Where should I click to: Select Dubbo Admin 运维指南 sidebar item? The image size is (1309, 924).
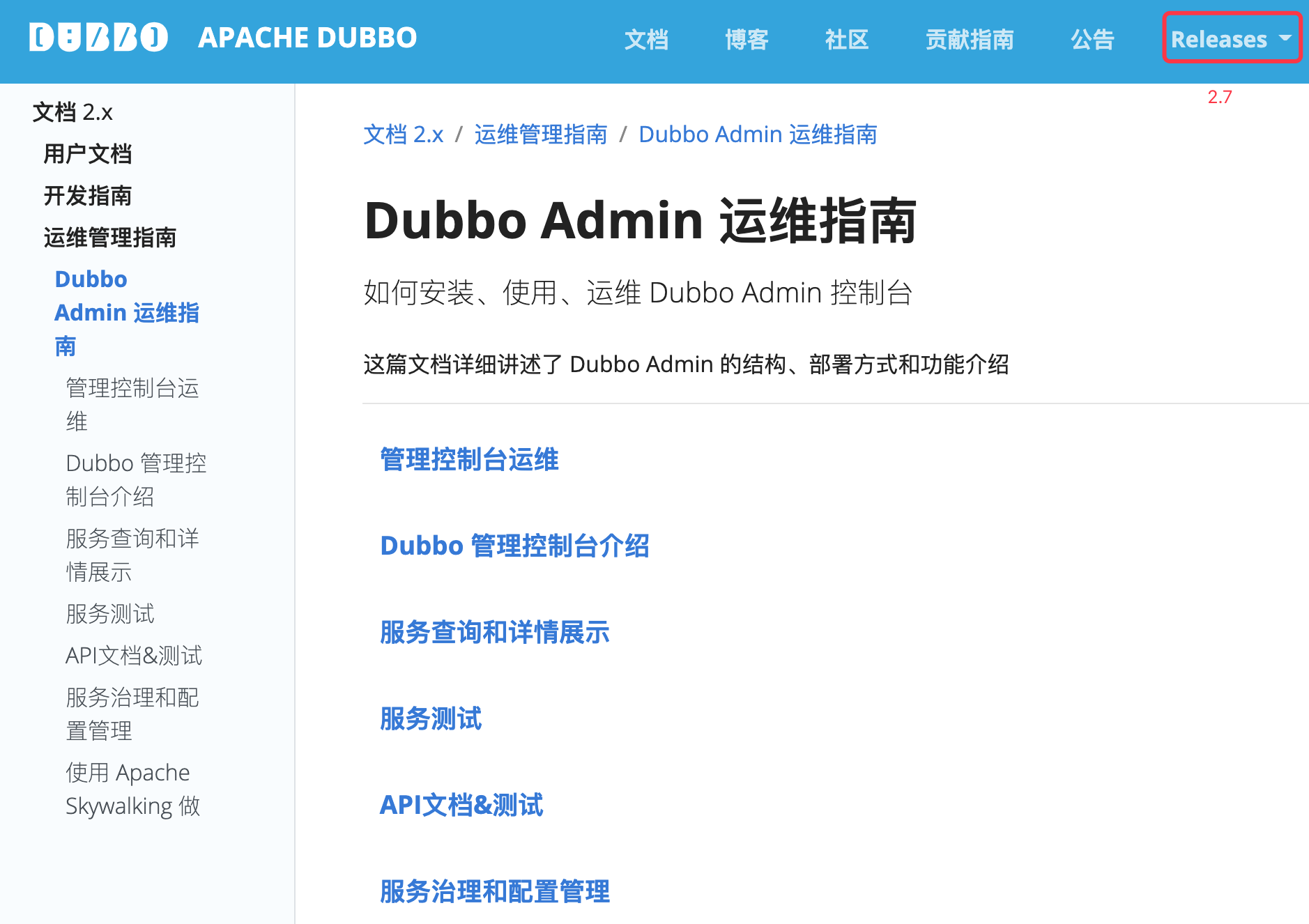pyautogui.click(x=127, y=313)
